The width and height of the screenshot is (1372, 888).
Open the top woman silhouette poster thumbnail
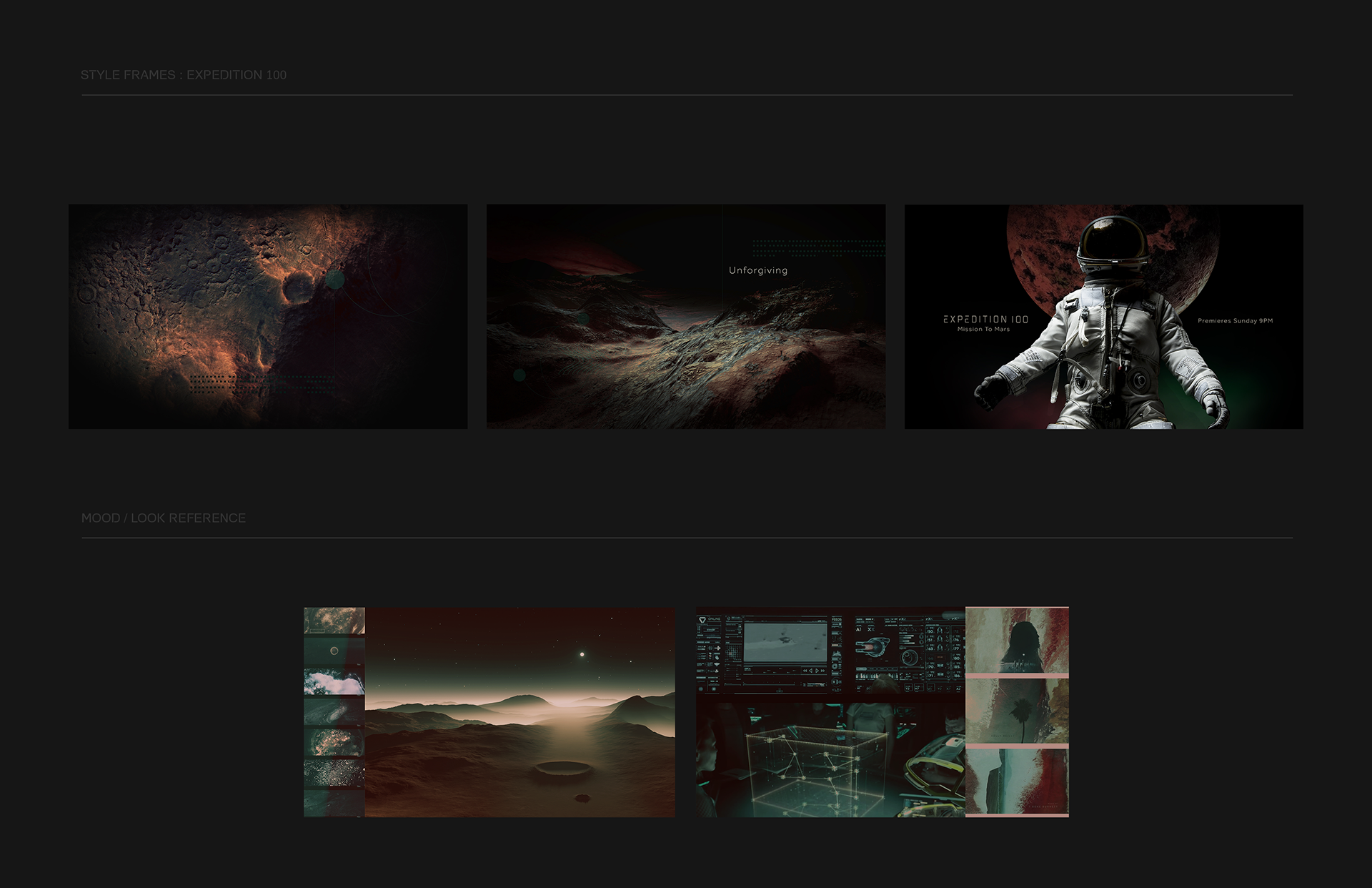pos(1017,641)
